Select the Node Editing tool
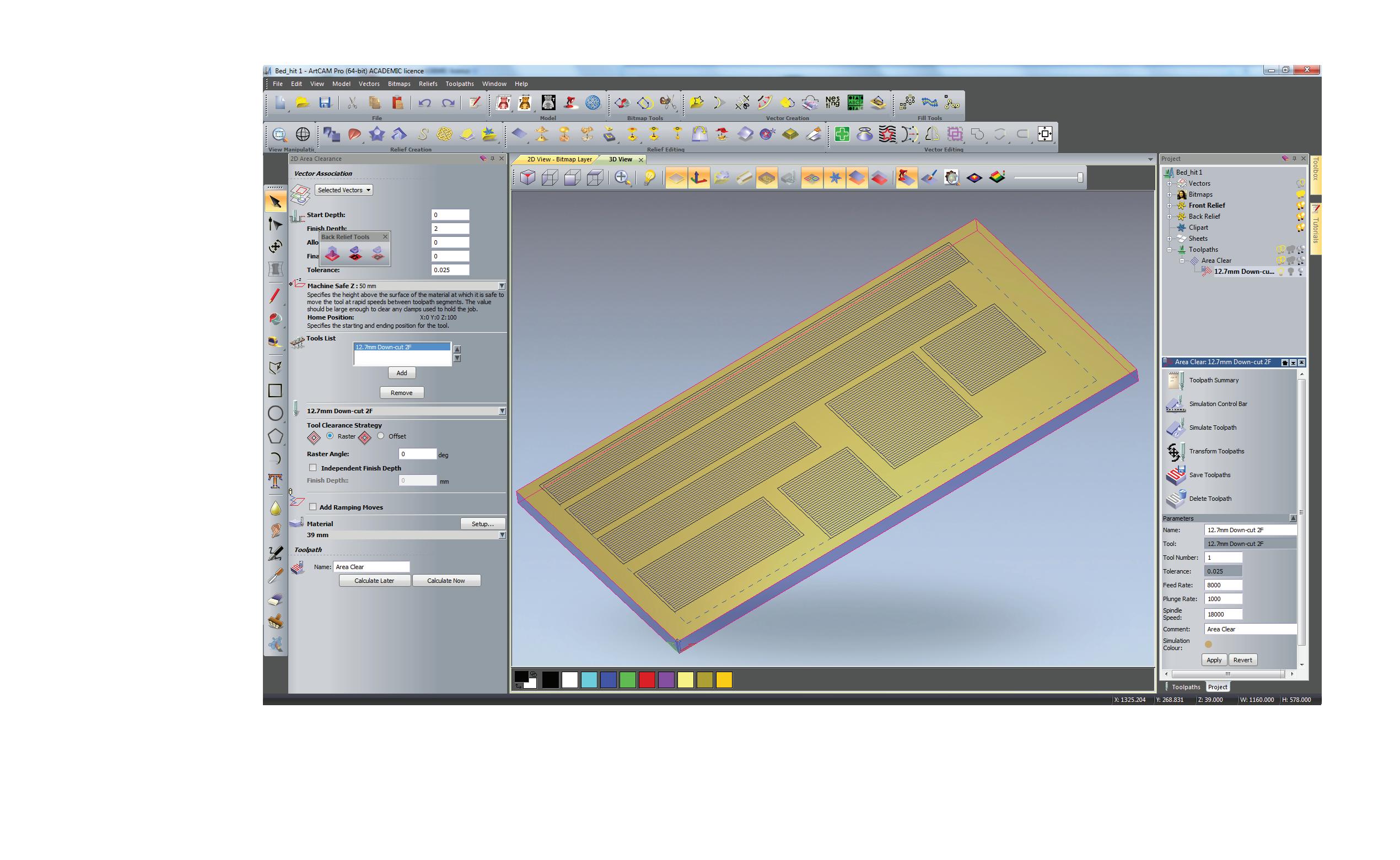 tap(276, 224)
